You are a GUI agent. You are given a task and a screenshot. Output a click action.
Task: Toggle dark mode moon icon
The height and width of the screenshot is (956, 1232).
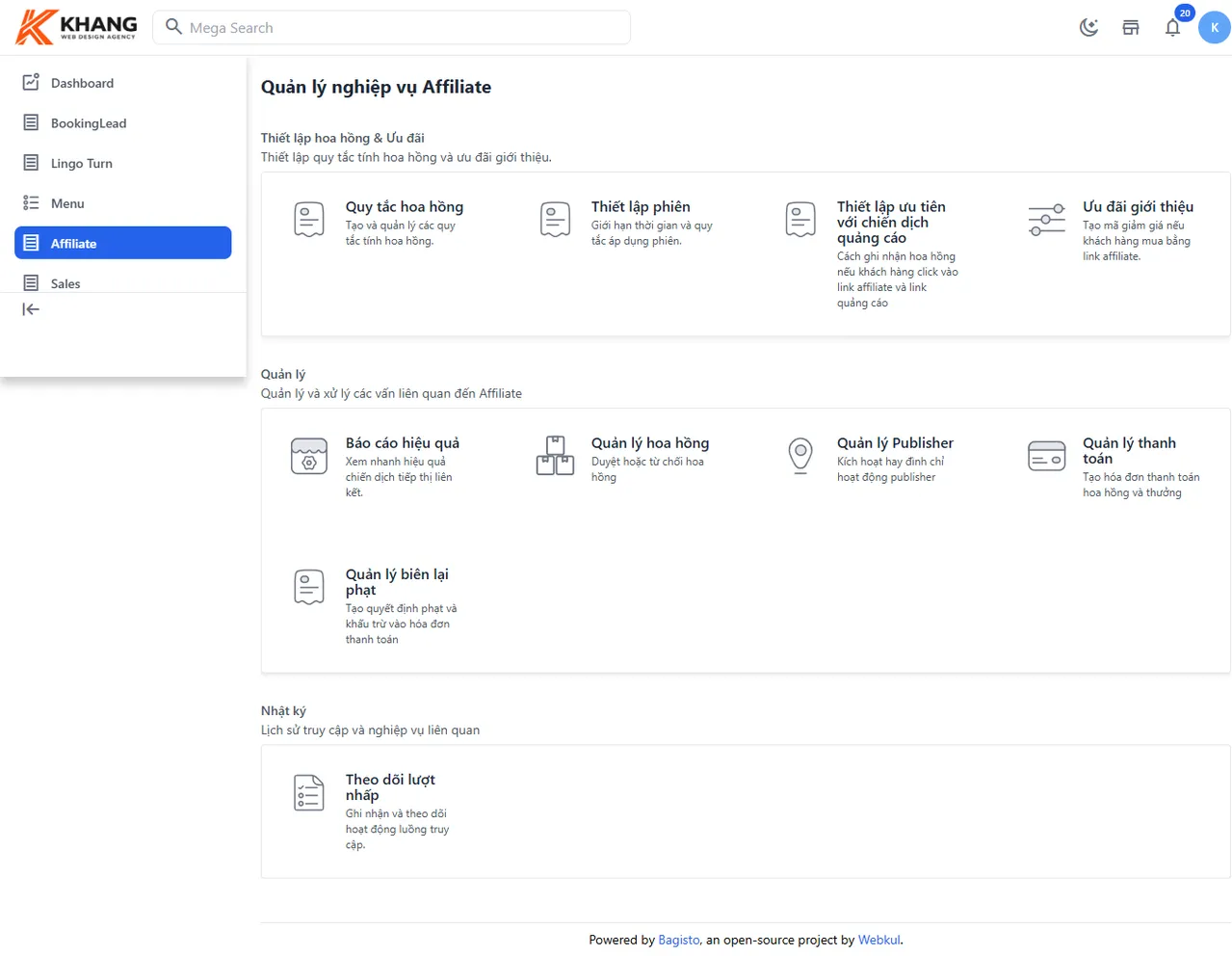point(1088,27)
